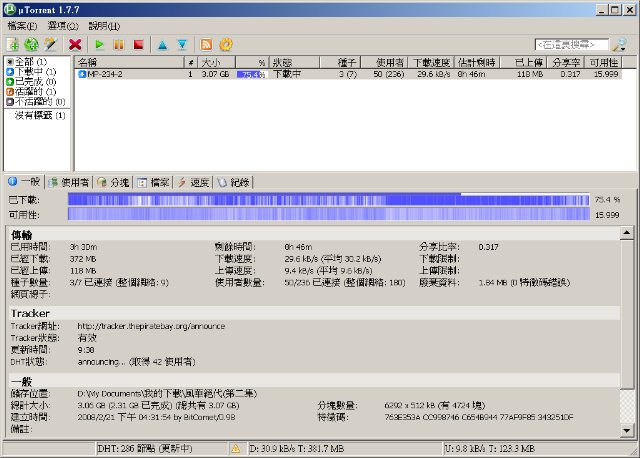Open the 檔案 (File) menu
640x458 pixels.
22,26
